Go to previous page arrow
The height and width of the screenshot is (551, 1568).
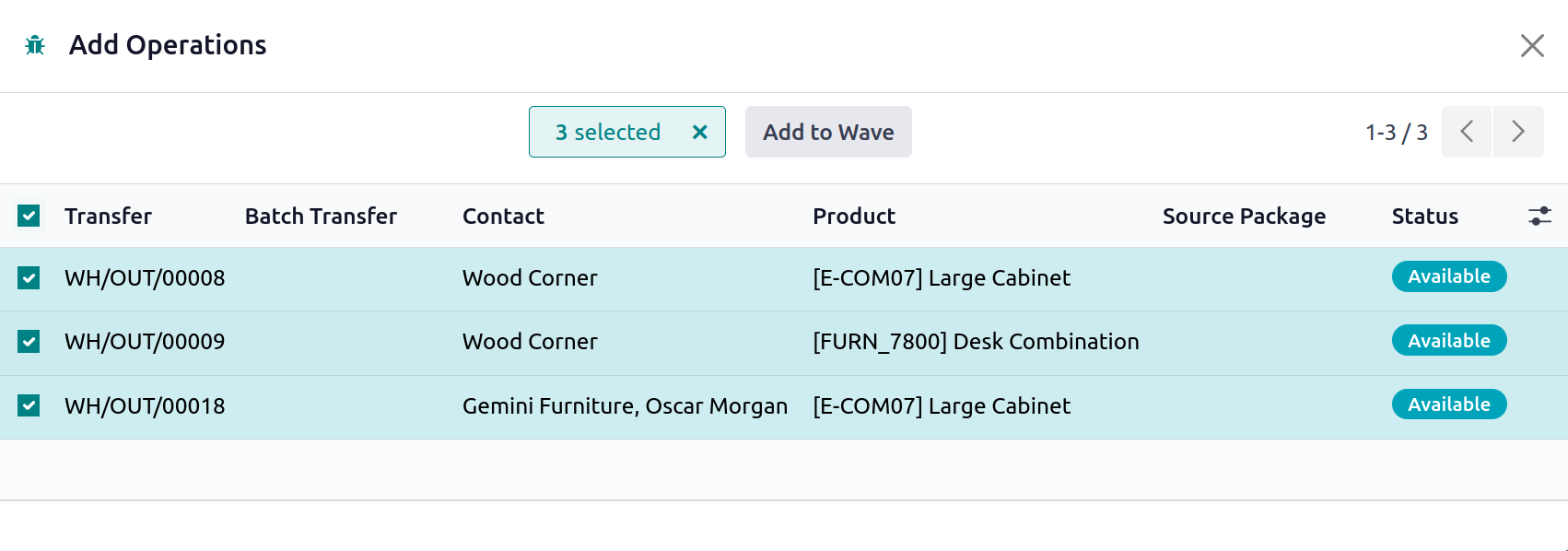coord(1467,132)
